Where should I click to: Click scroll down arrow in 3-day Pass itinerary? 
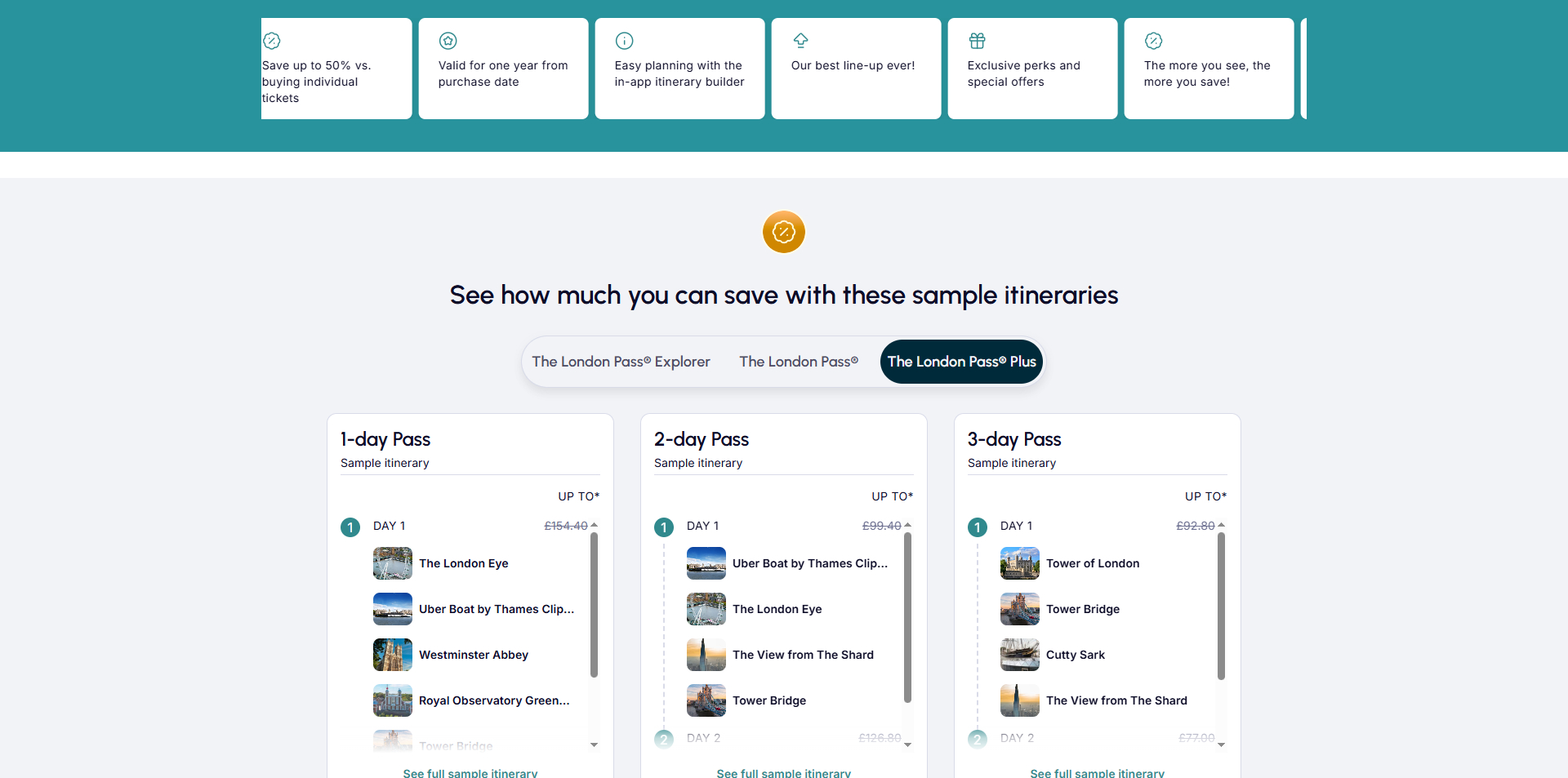[x=1221, y=745]
